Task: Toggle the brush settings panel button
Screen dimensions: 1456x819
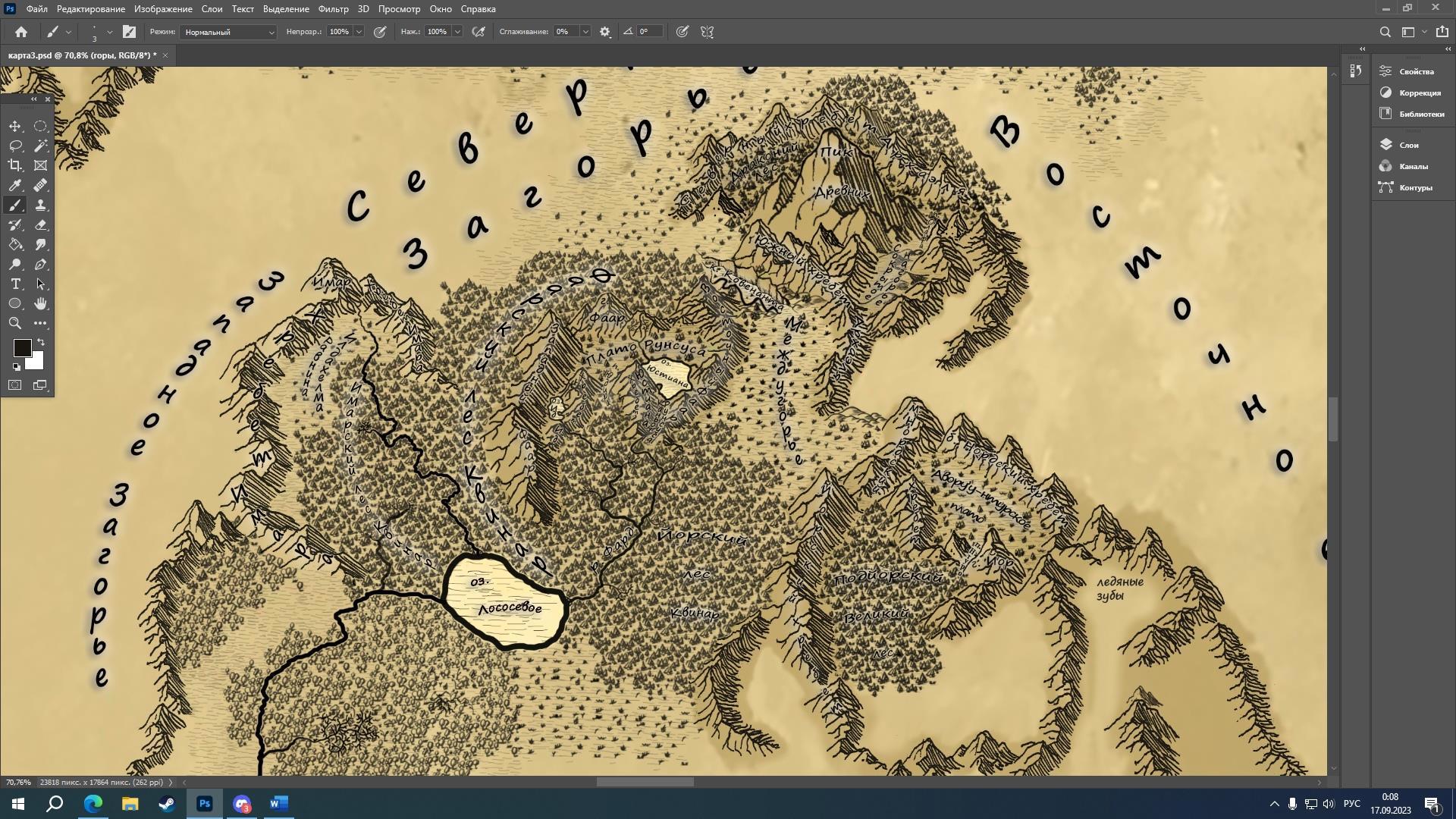Action: [x=130, y=32]
